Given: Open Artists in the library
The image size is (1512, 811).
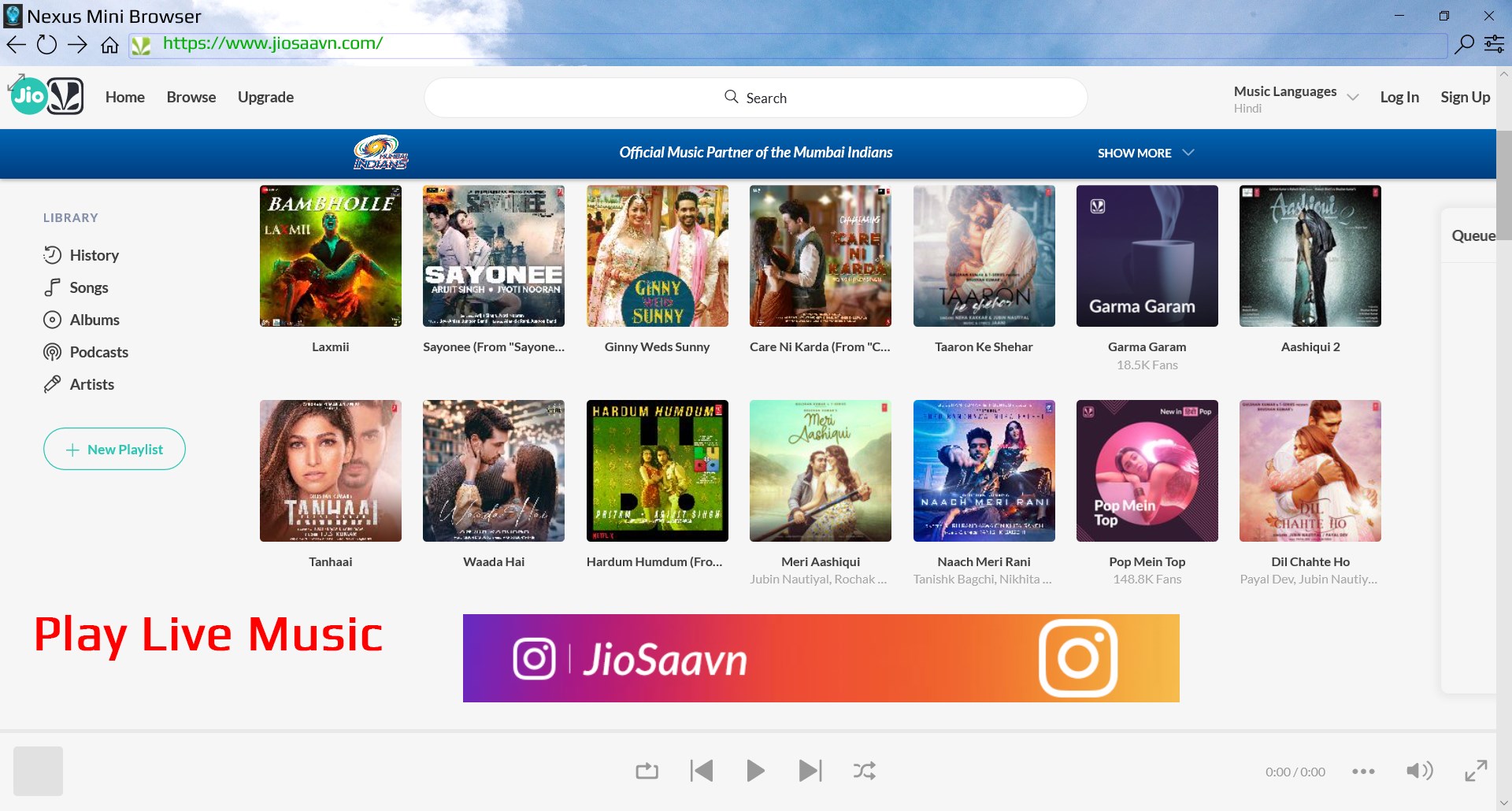Looking at the screenshot, I should 79,384.
